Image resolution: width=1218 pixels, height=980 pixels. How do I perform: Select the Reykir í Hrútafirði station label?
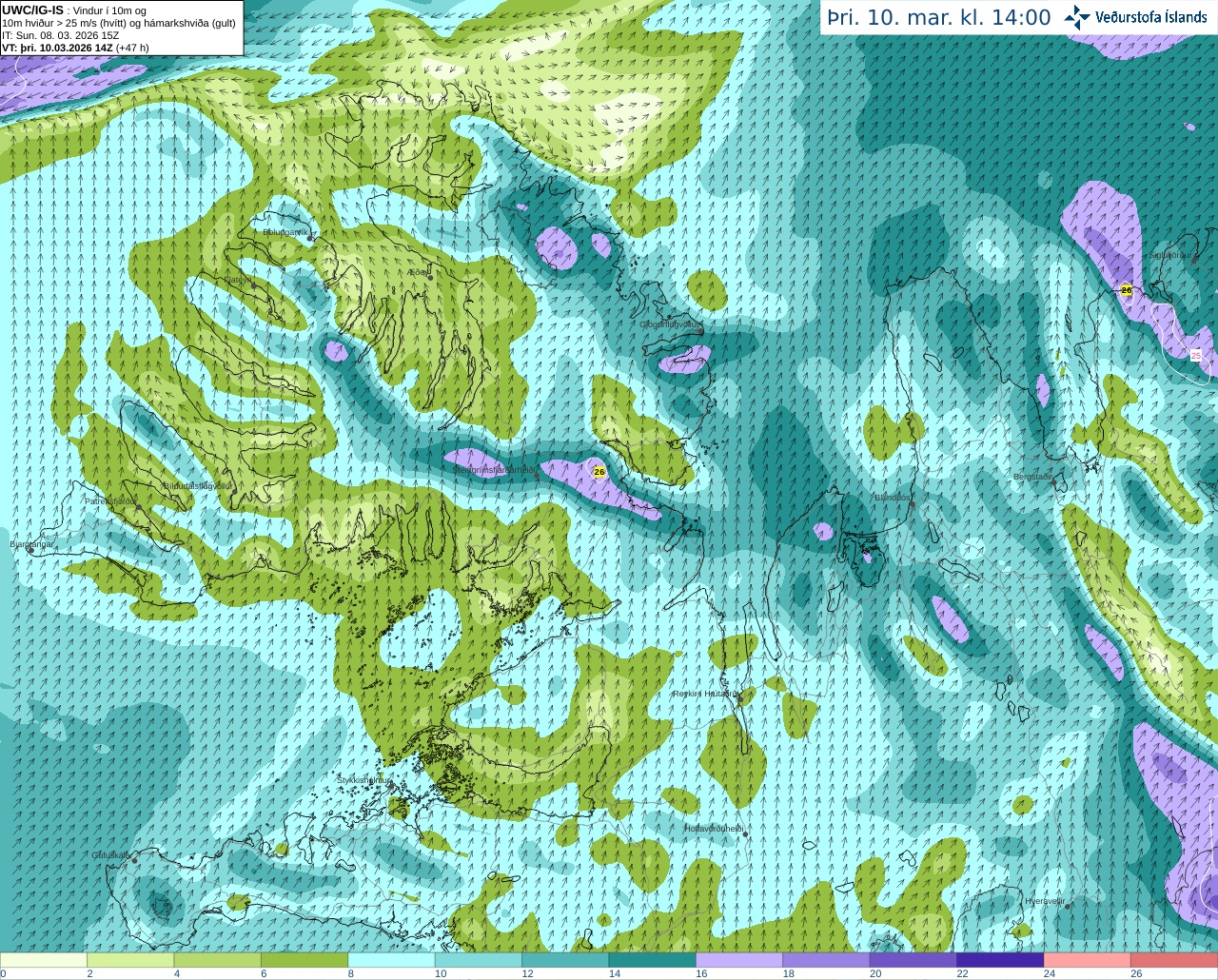[705, 694]
